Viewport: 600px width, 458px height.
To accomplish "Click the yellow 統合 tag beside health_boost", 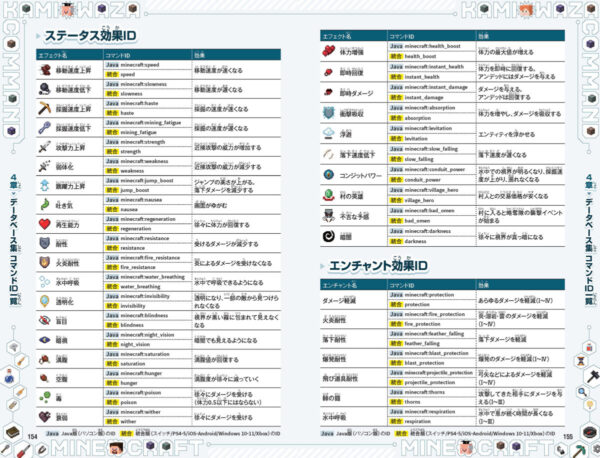I will point(392,57).
